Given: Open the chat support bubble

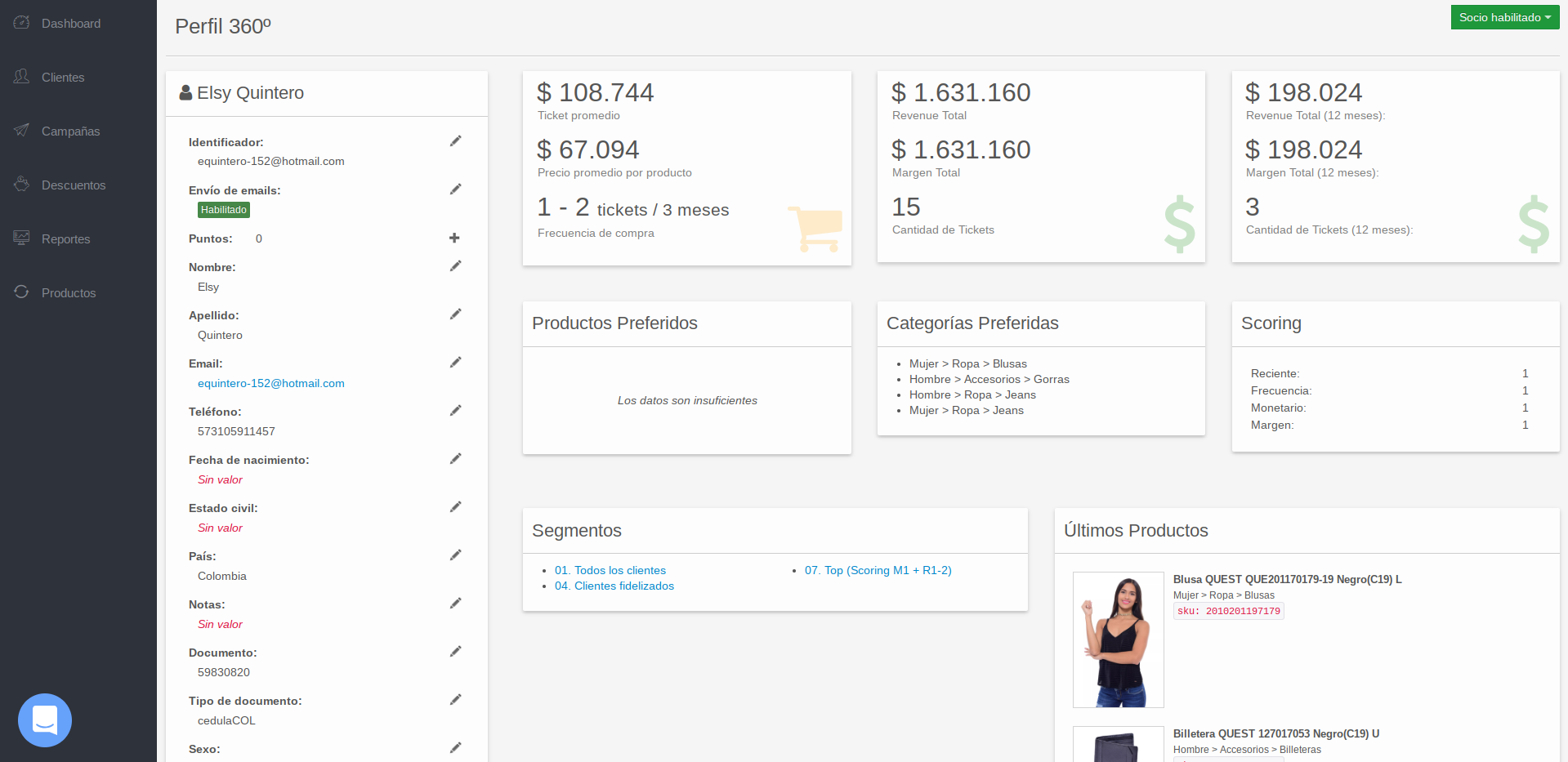Looking at the screenshot, I should click(x=45, y=720).
